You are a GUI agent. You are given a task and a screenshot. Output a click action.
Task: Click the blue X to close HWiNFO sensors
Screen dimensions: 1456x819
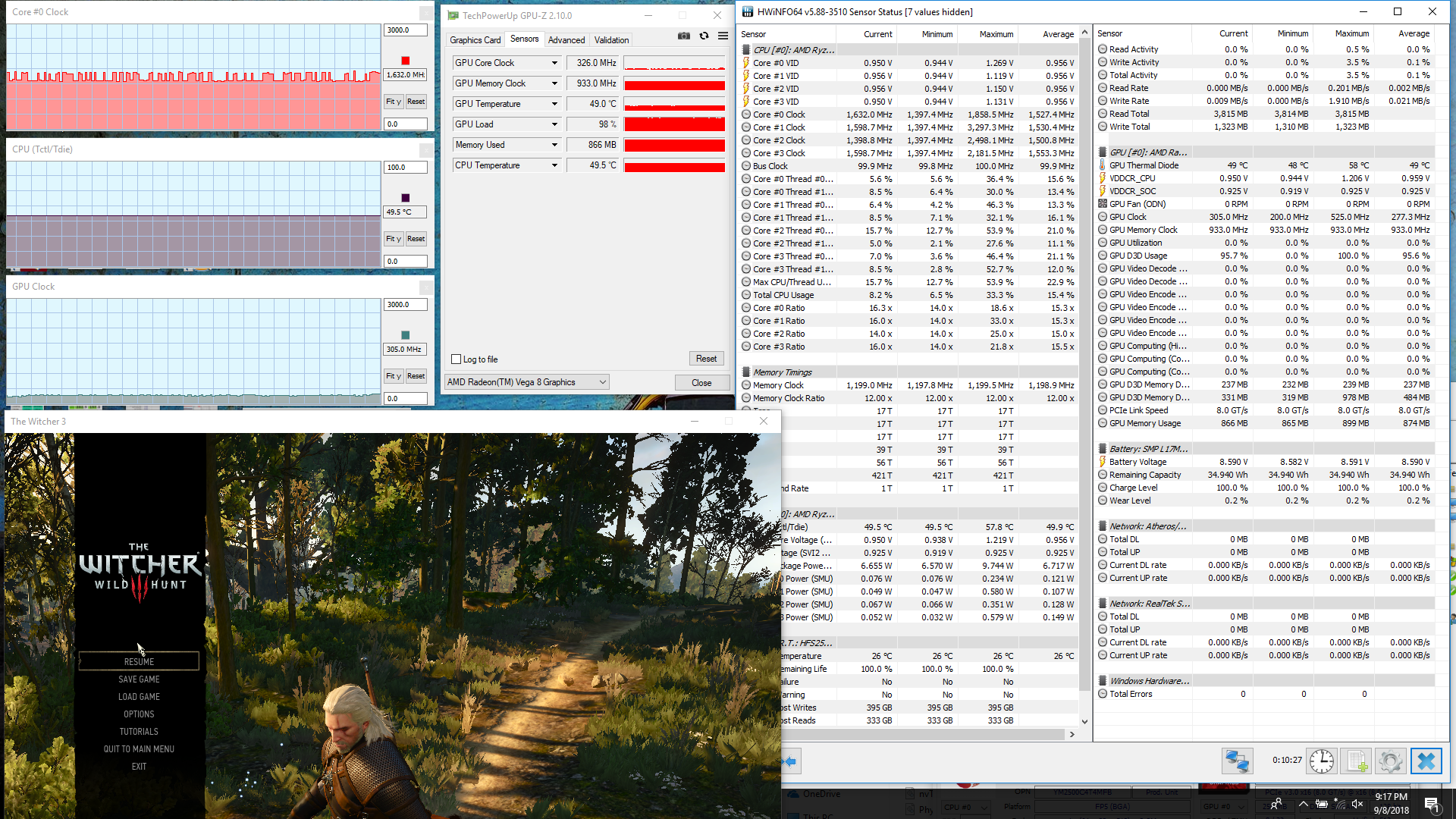point(1426,761)
